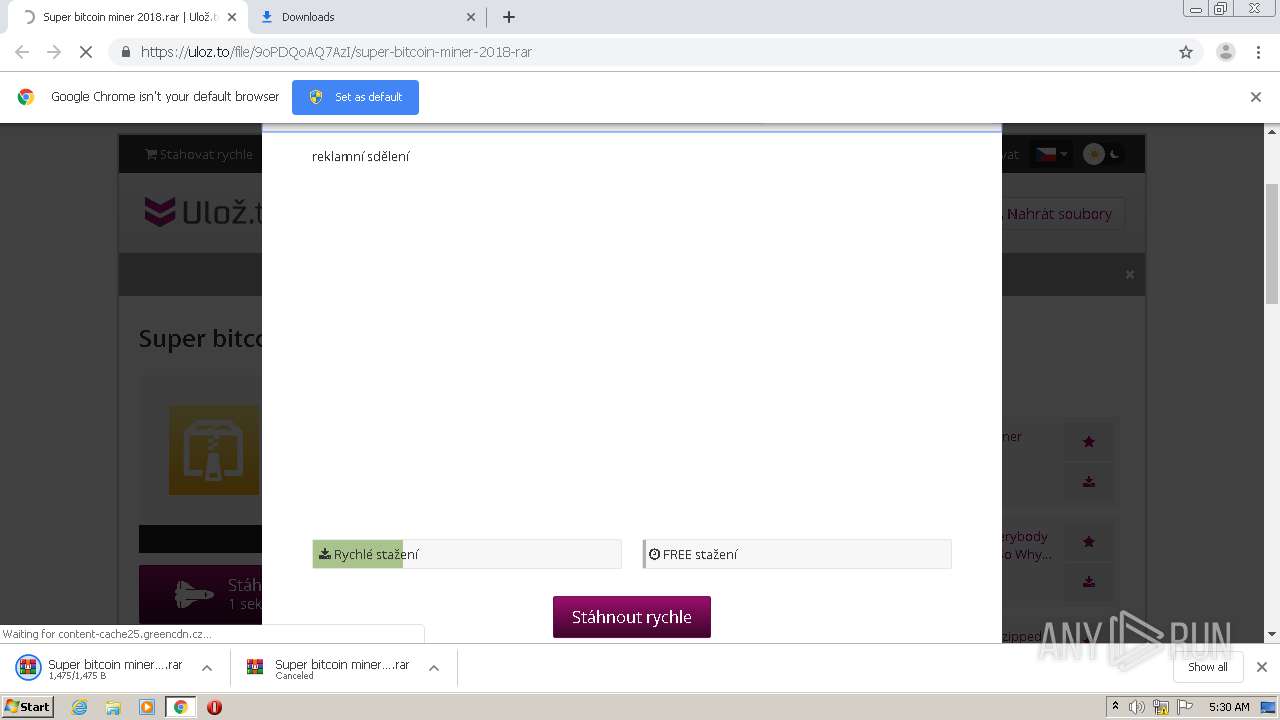Choose the FREE stažení option

[x=797, y=554]
